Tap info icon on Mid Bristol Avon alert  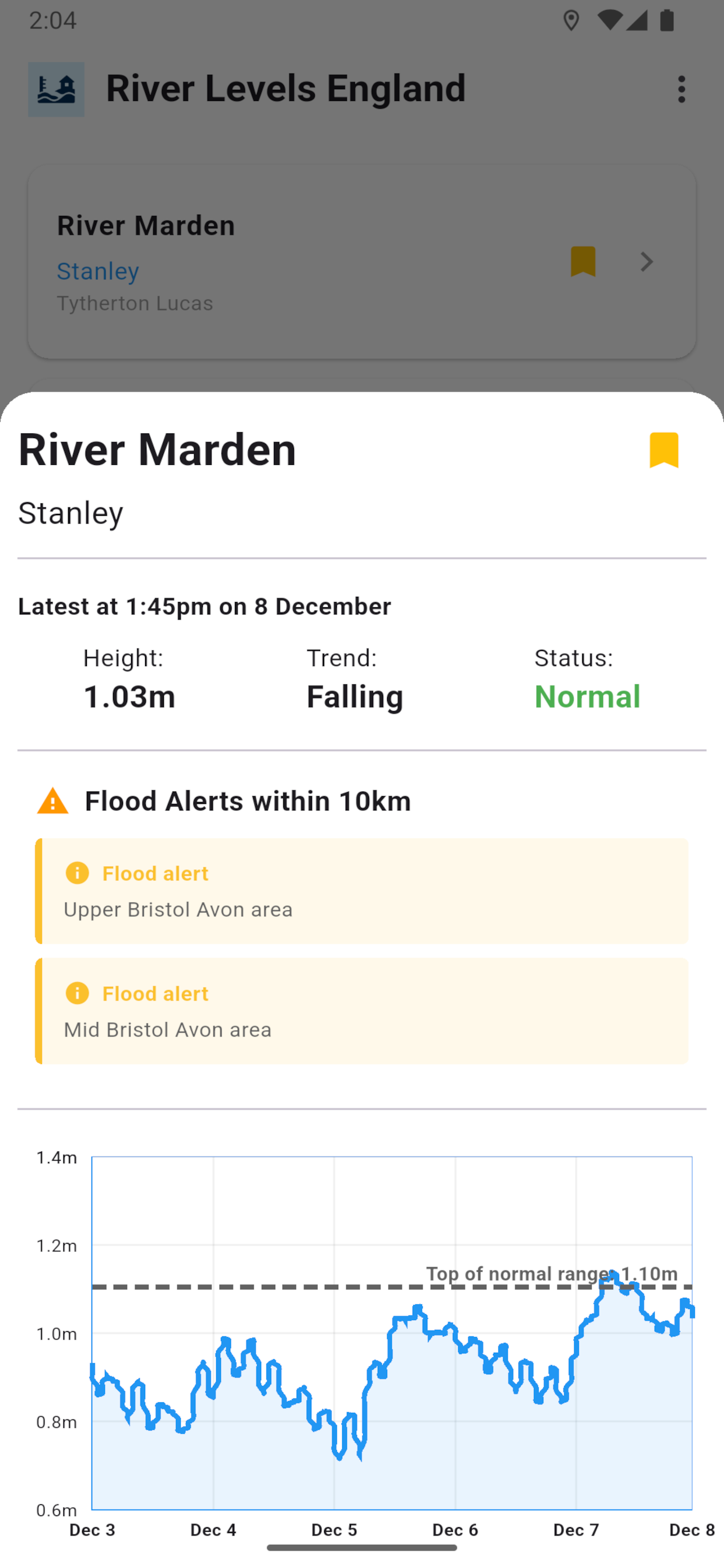point(78,993)
